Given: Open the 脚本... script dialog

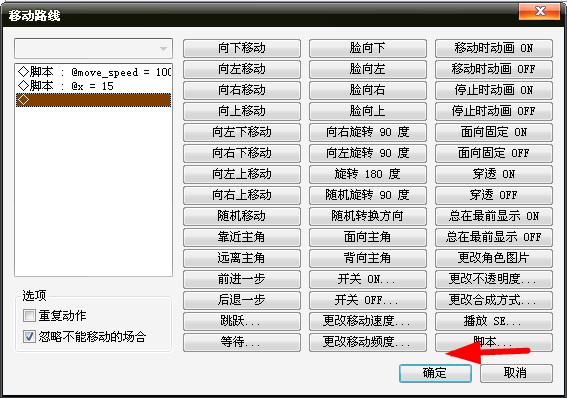Looking at the screenshot, I should pyautogui.click(x=494, y=342).
